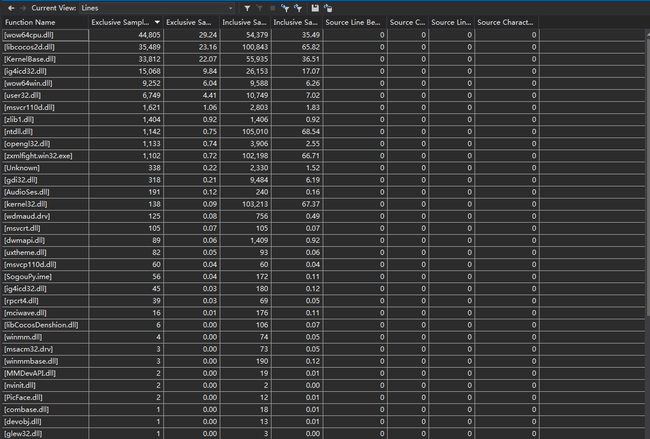Click the 22.07 exclusive percent cell

coord(192,59)
